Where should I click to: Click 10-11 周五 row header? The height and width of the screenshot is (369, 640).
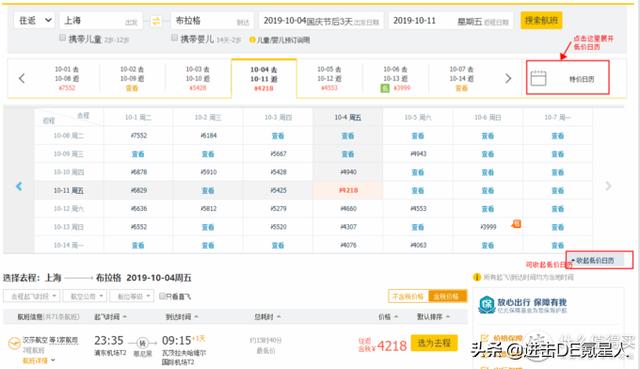(x=69, y=190)
